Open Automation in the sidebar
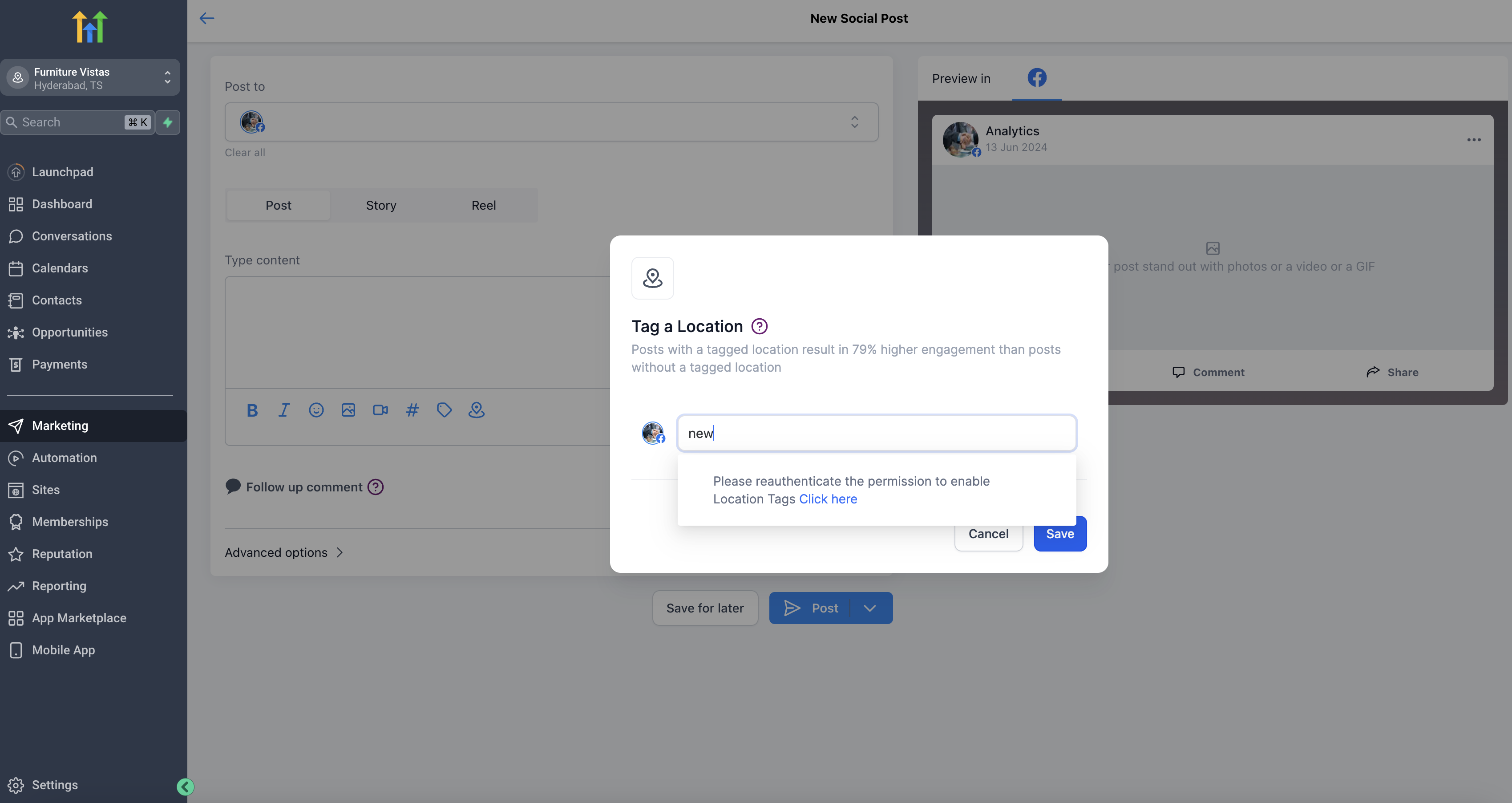Viewport: 1512px width, 803px height. pos(64,457)
